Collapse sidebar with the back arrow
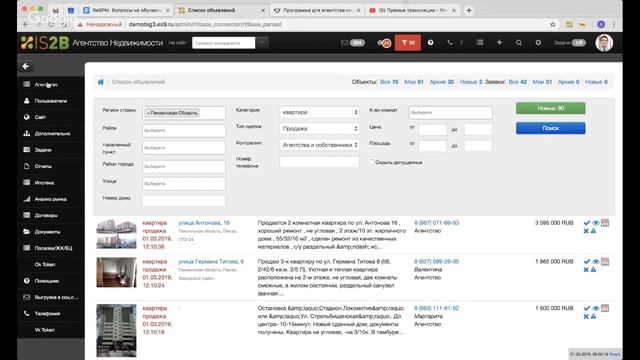Viewport: 640px width, 360px height. click(x=26, y=66)
